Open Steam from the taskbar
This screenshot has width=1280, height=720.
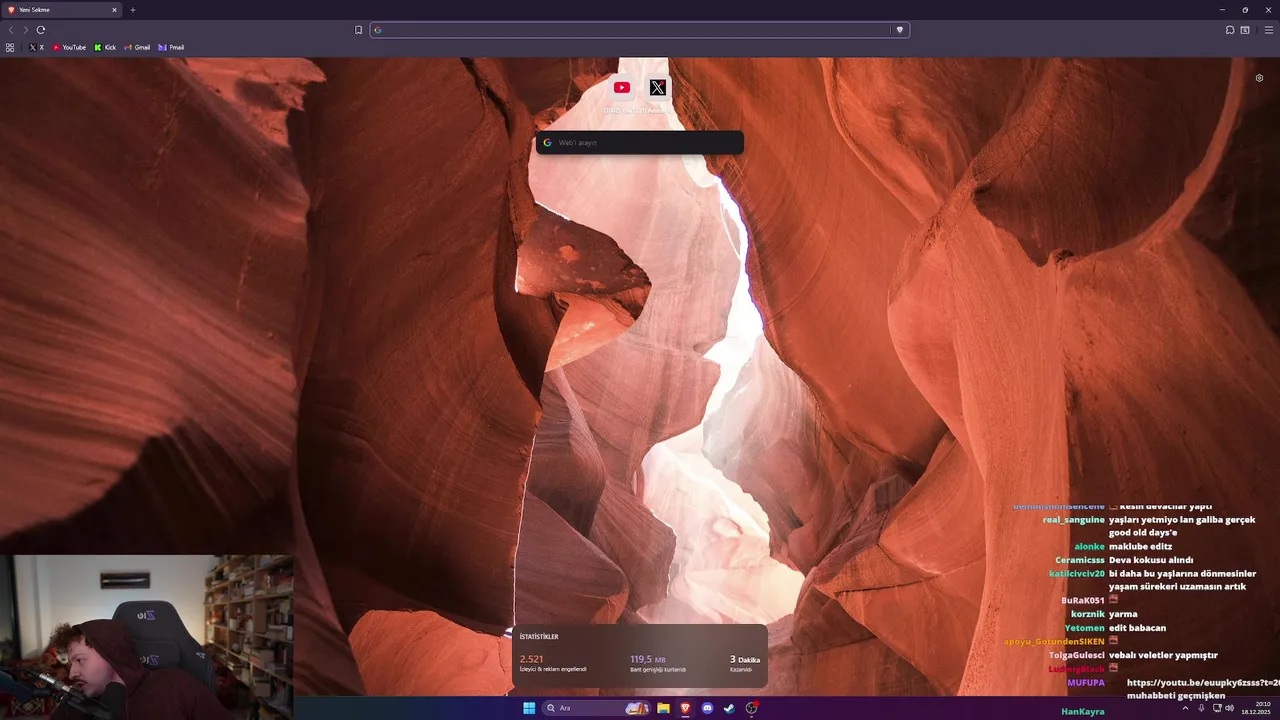click(x=729, y=708)
